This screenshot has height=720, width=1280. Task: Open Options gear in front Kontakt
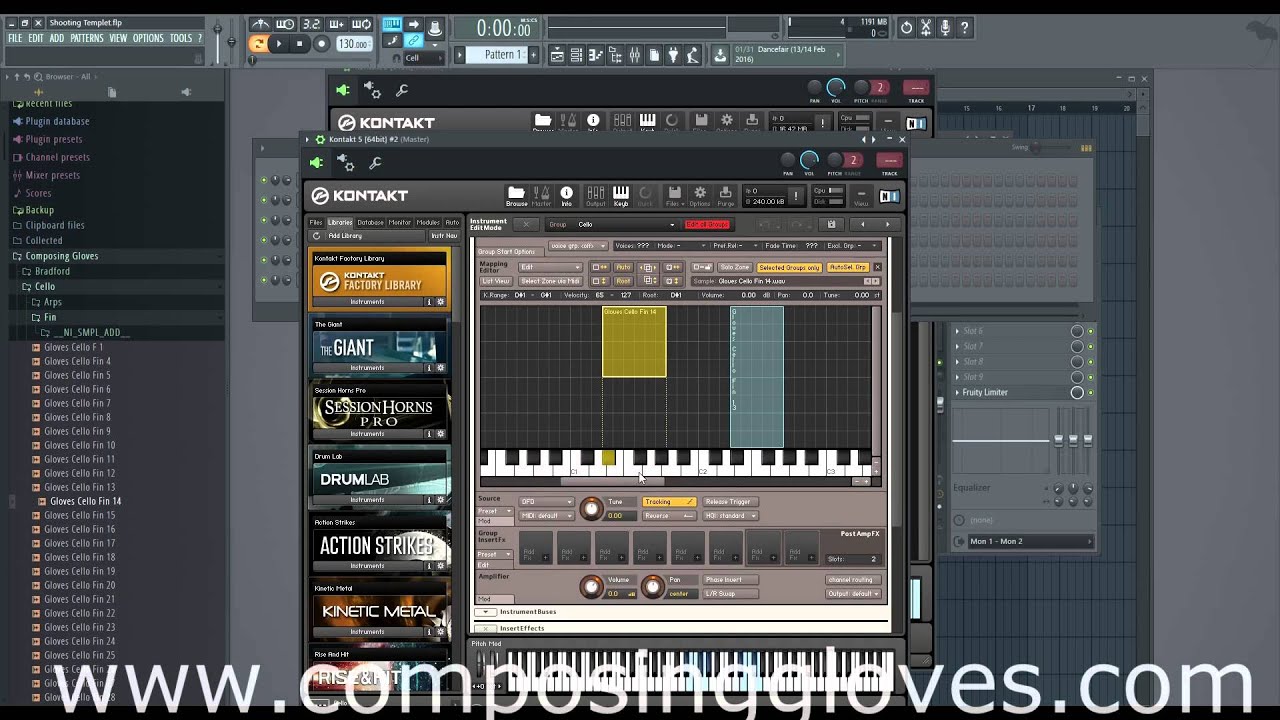tap(700, 196)
